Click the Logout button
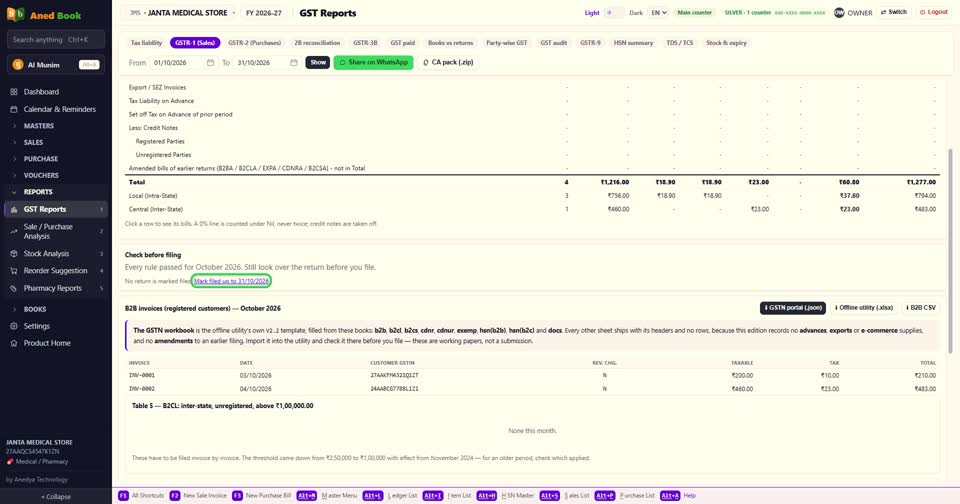This screenshot has width=960, height=504. [x=934, y=12]
